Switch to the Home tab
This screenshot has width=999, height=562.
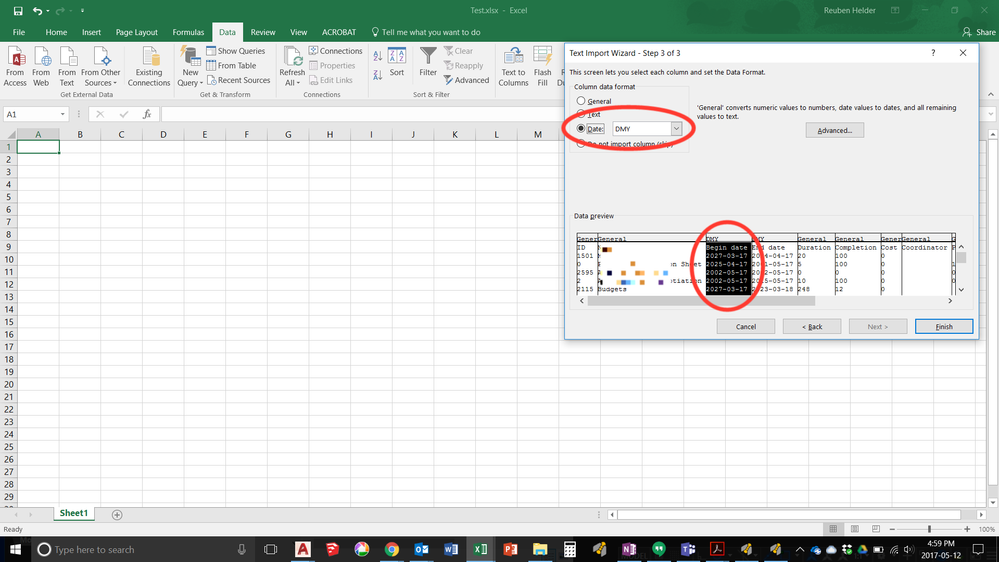tap(56, 32)
